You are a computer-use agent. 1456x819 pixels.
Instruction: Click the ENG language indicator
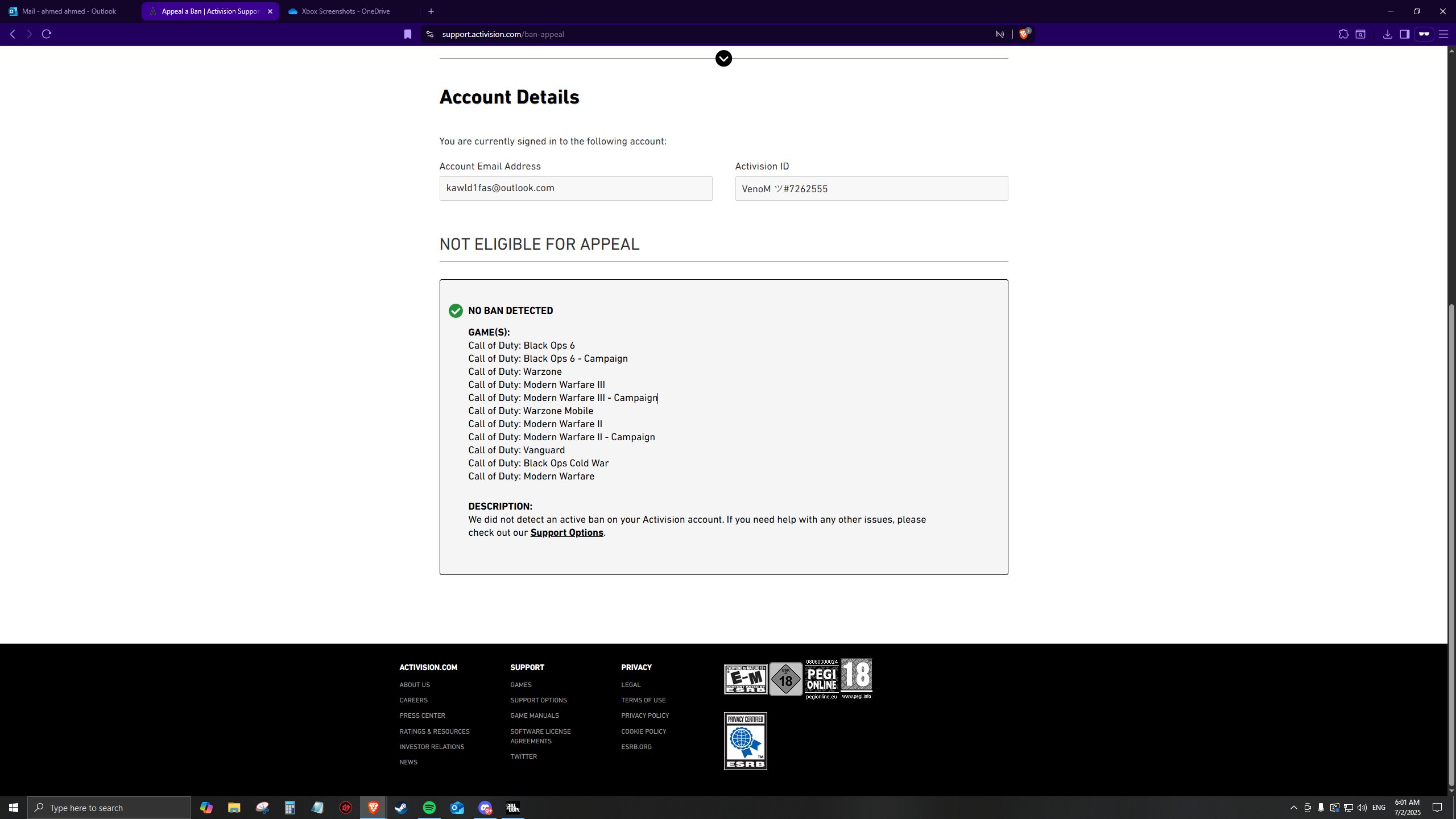1379,808
